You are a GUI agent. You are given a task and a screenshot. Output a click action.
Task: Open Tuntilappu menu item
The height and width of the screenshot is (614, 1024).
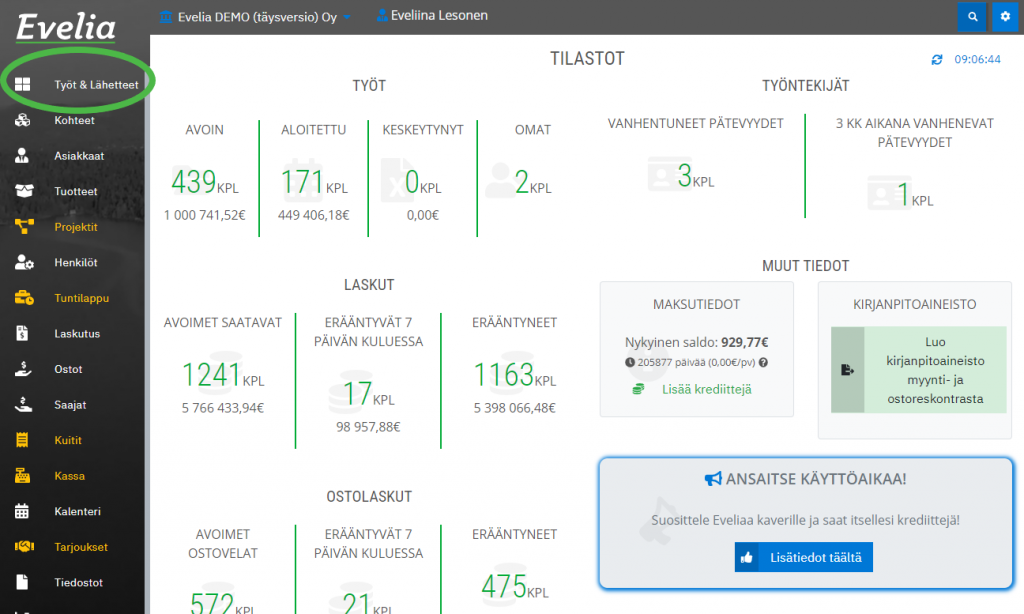click(x=82, y=298)
